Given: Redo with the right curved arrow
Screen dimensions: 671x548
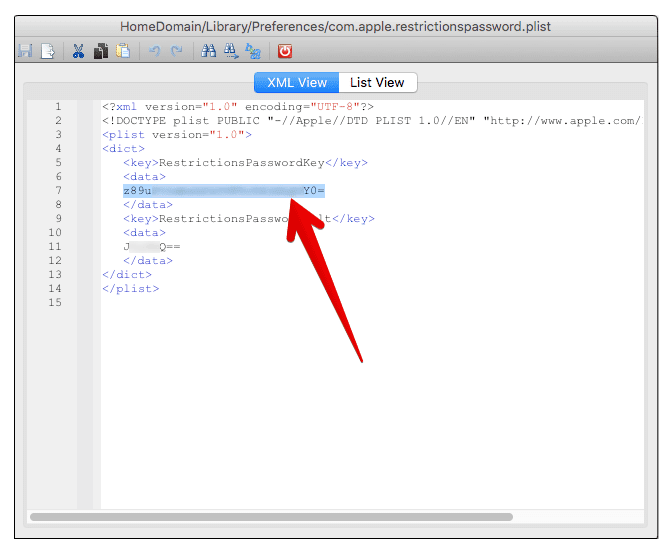Looking at the screenshot, I should click(176, 51).
